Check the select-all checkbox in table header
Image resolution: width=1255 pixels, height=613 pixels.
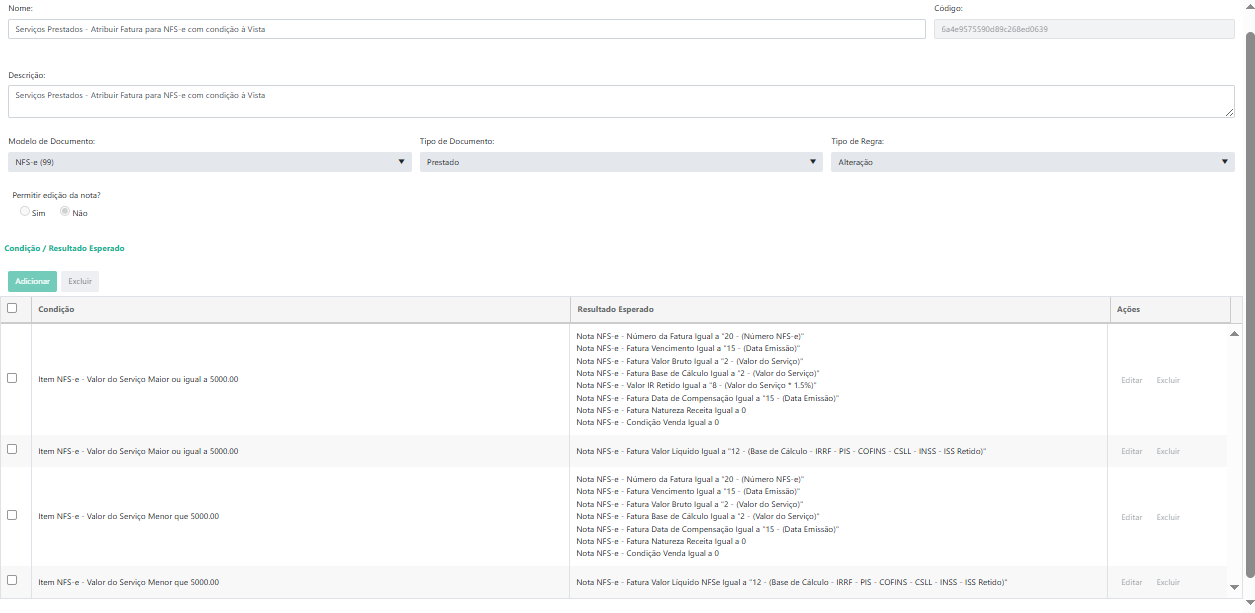click(12, 308)
